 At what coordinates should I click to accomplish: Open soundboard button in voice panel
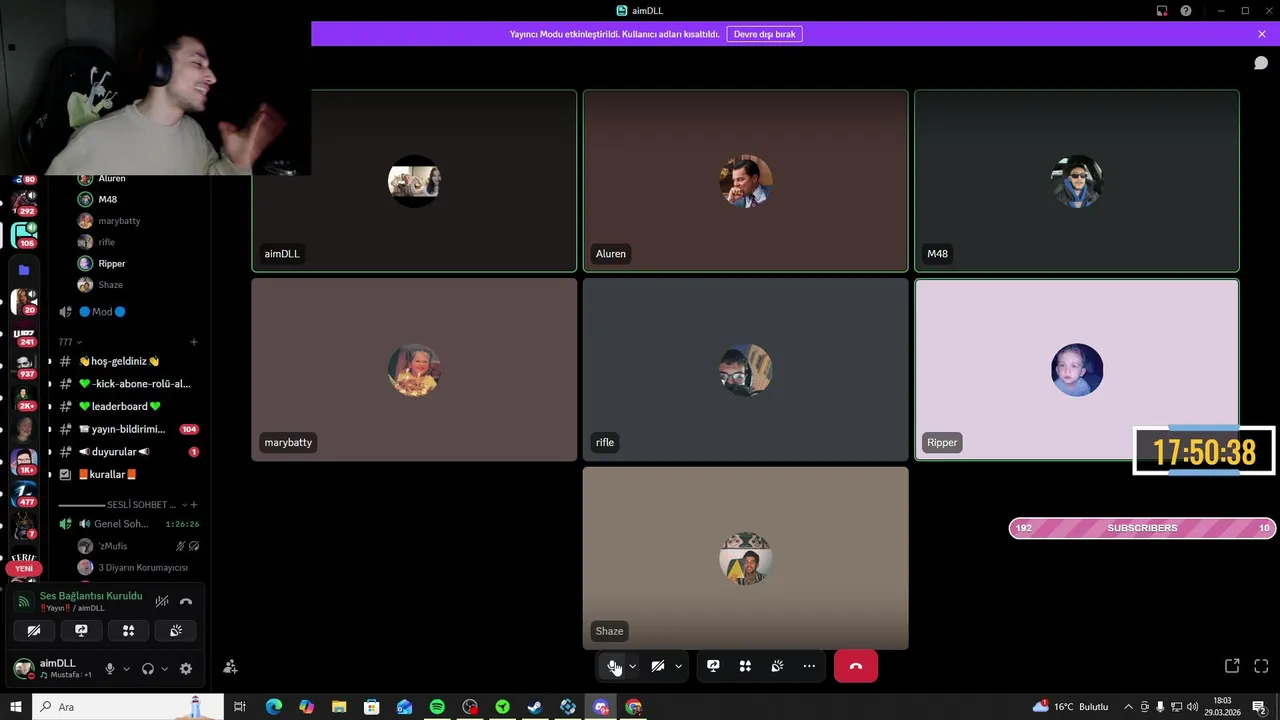[x=176, y=631]
